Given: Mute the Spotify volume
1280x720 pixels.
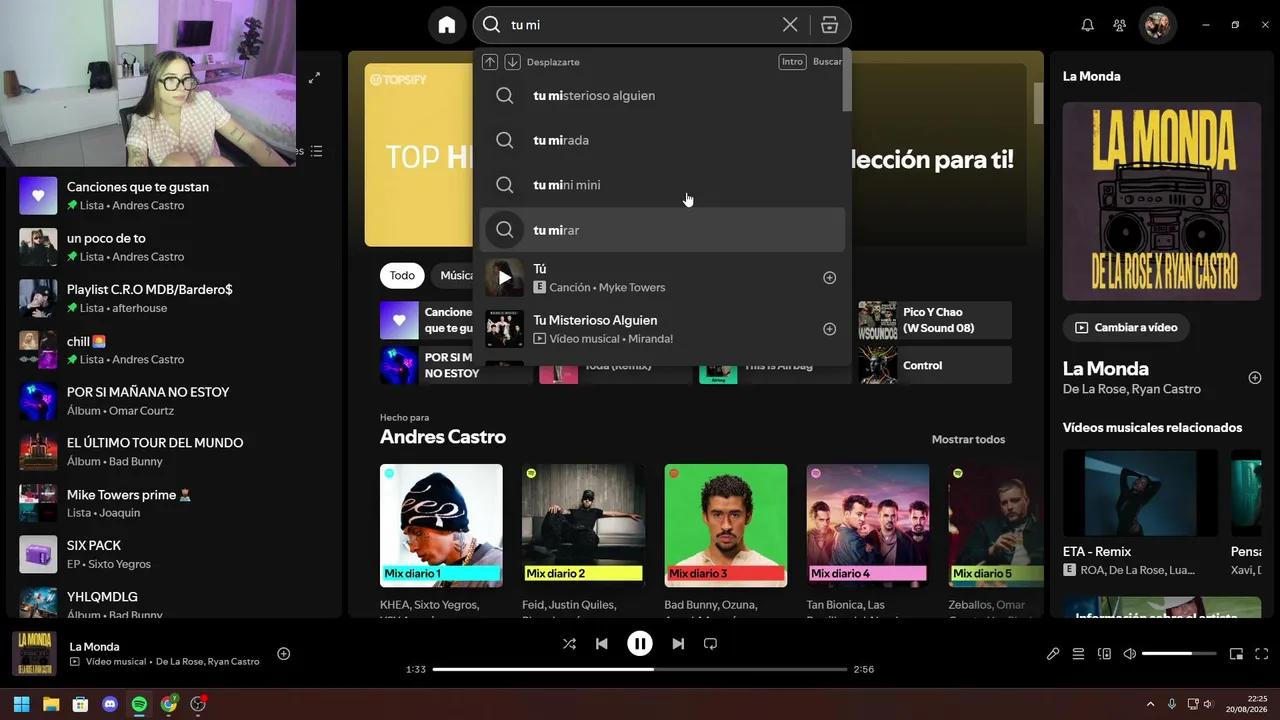Looking at the screenshot, I should coord(1130,654).
